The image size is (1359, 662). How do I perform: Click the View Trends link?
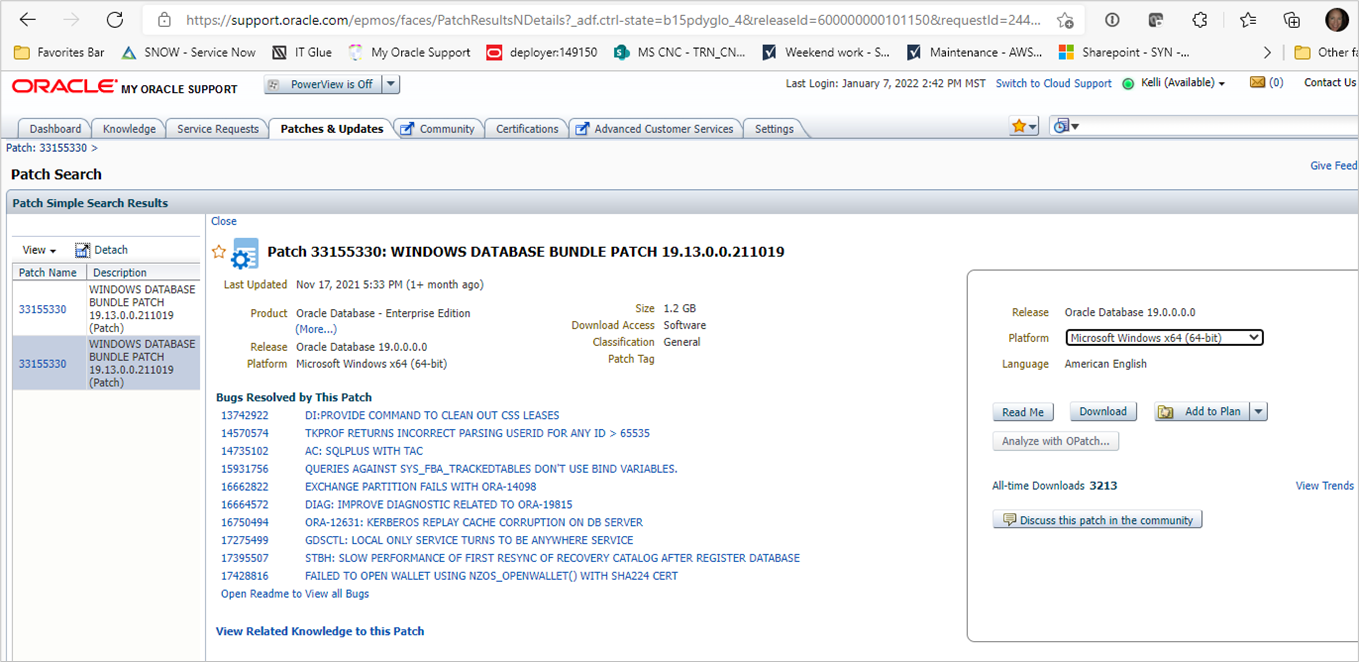pos(1324,486)
